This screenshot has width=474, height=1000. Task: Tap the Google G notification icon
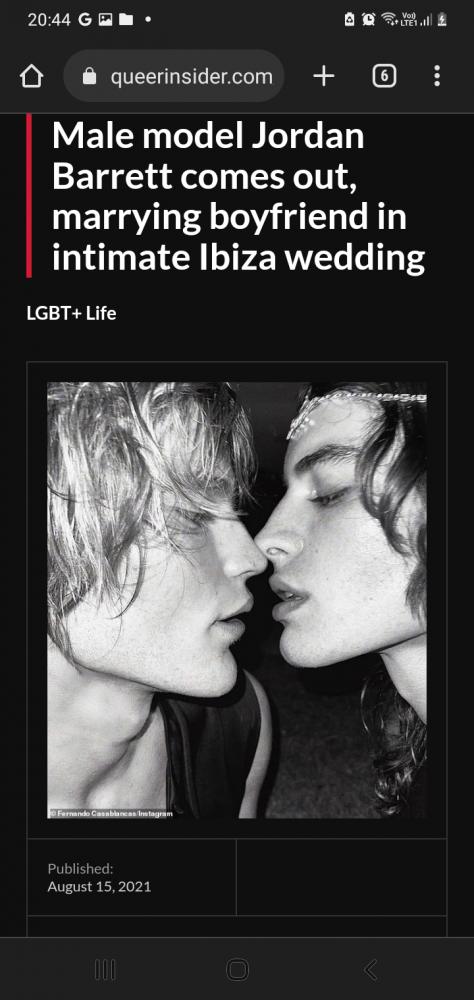85,20
